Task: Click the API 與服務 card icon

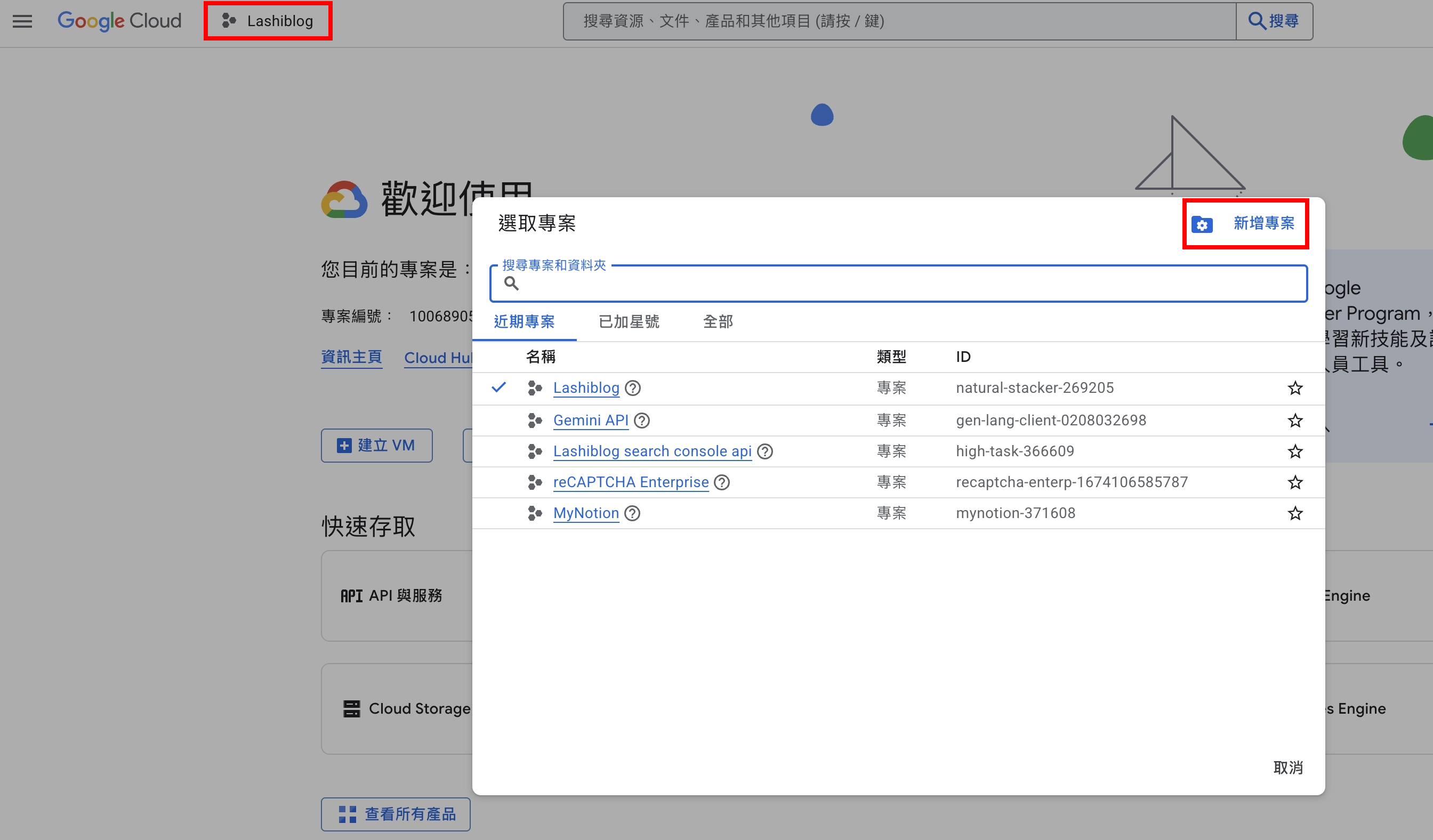Action: 351,595
